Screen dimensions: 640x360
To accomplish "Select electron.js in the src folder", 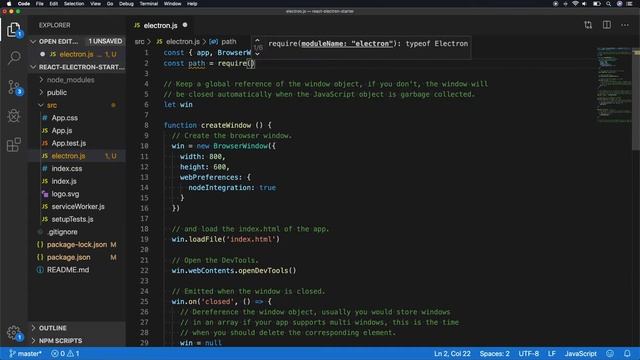I will [68, 156].
